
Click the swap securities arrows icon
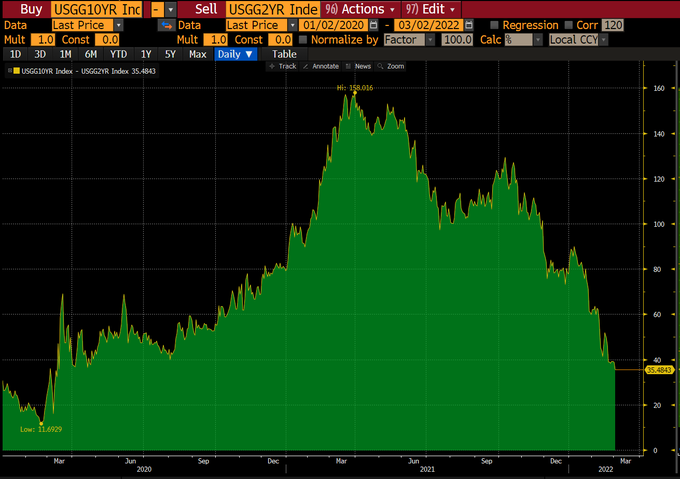[167, 25]
